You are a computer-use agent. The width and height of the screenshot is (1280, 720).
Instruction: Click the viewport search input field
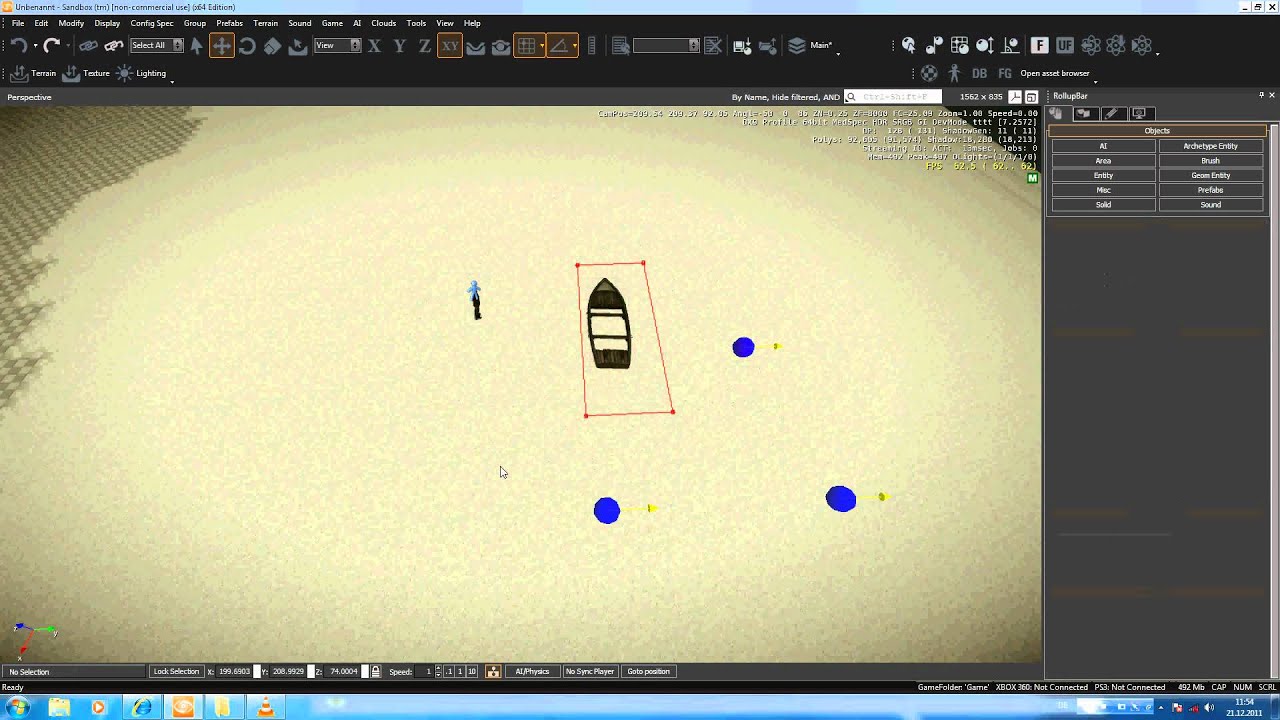[x=892, y=97]
